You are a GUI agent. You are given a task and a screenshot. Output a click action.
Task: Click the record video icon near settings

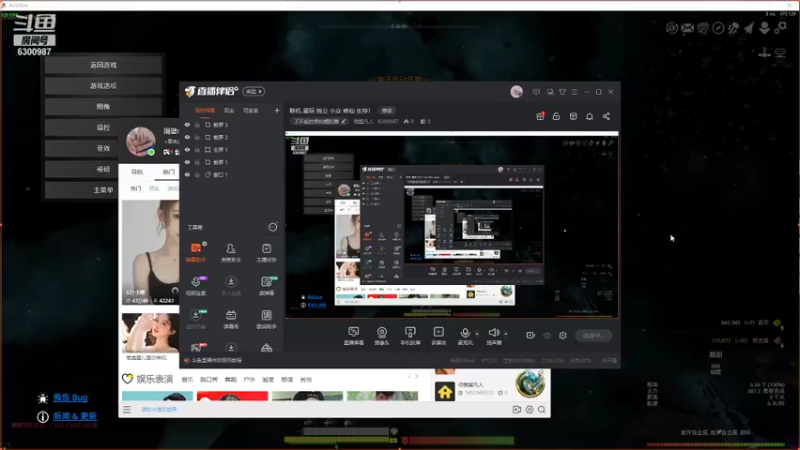[x=531, y=335]
